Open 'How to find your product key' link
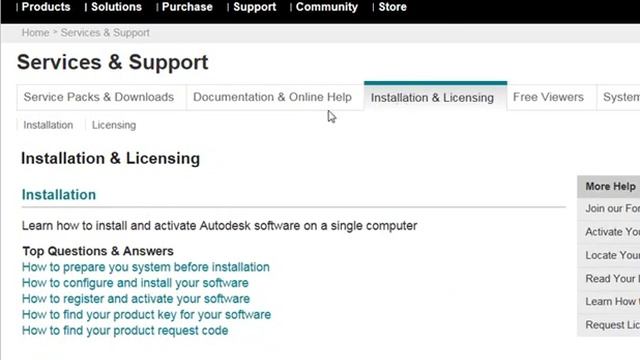Image resolution: width=640 pixels, height=360 pixels. click(147, 315)
